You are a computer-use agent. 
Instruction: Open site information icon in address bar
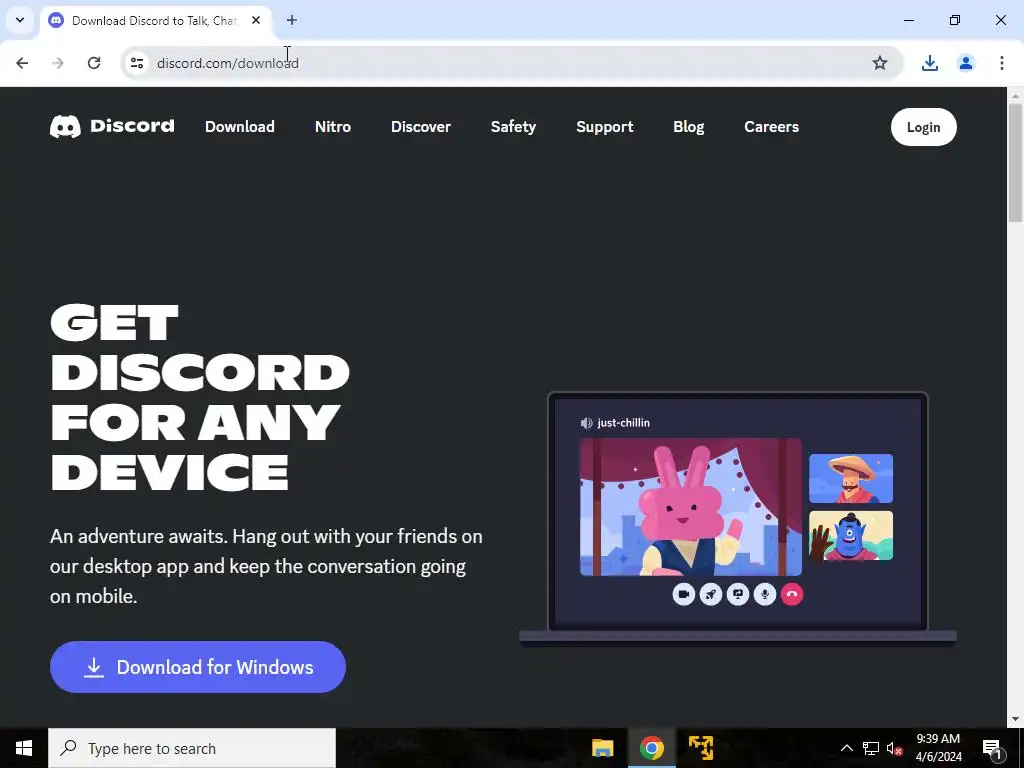[x=136, y=63]
